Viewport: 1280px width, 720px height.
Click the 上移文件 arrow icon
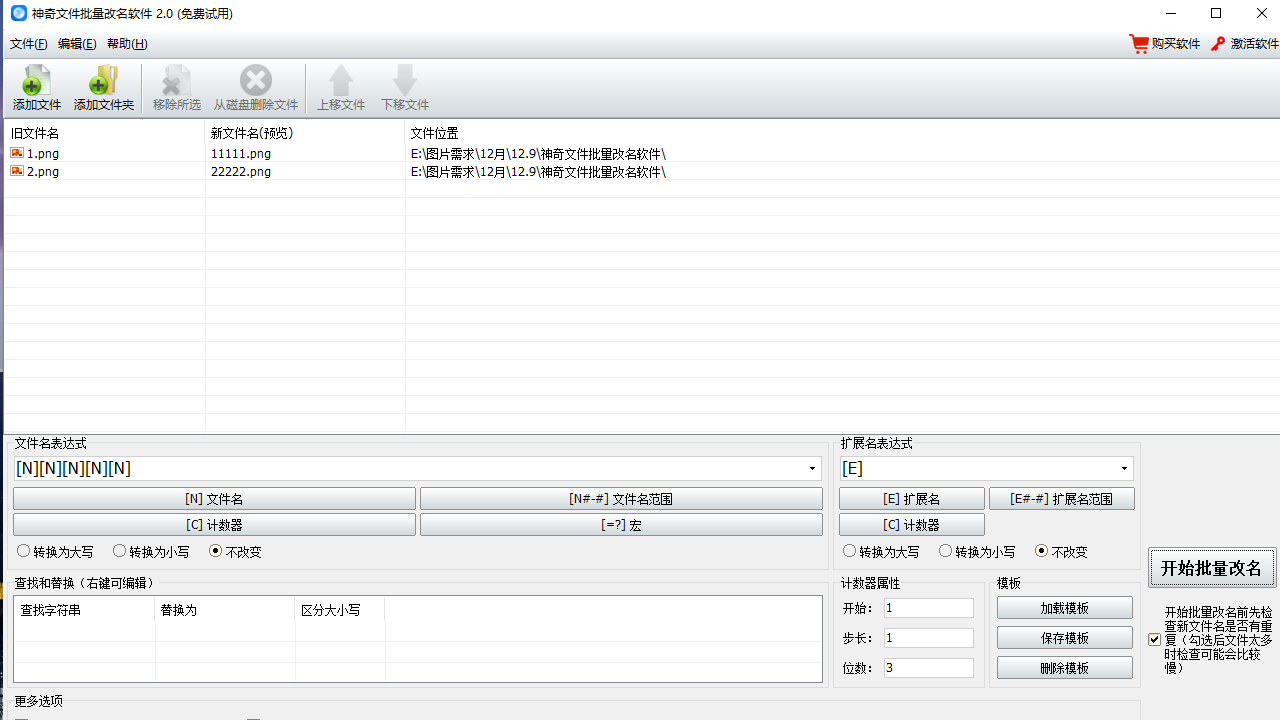[341, 86]
